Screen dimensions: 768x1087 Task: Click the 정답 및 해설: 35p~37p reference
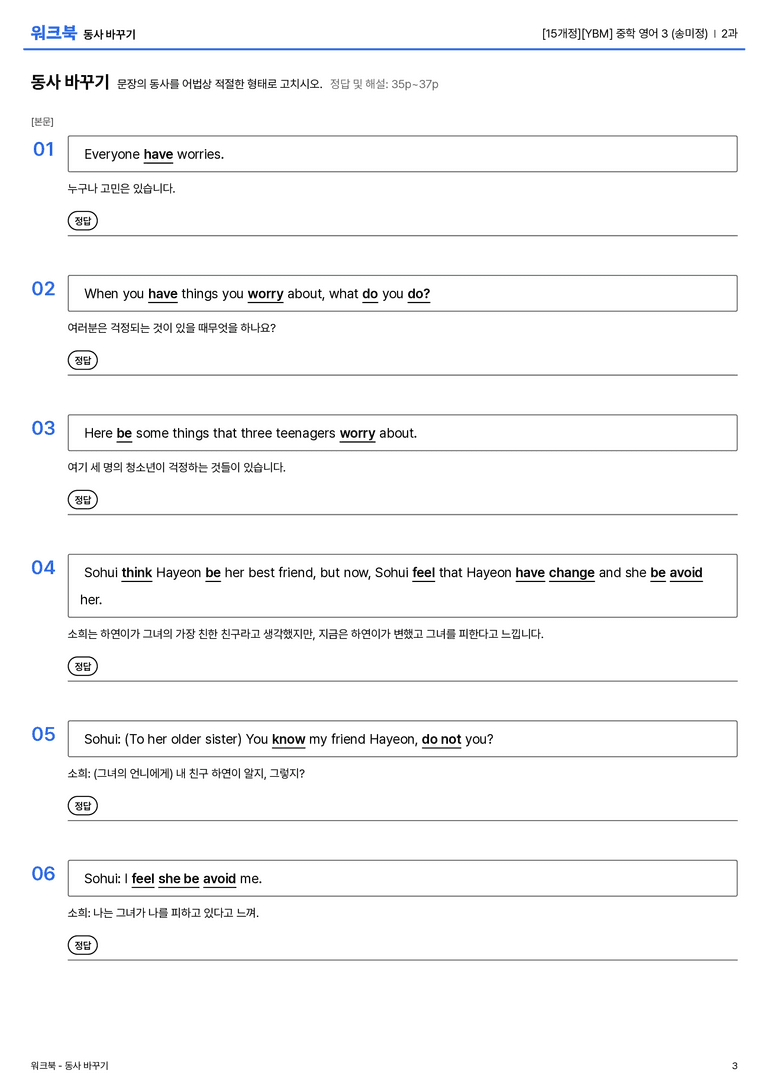point(384,84)
